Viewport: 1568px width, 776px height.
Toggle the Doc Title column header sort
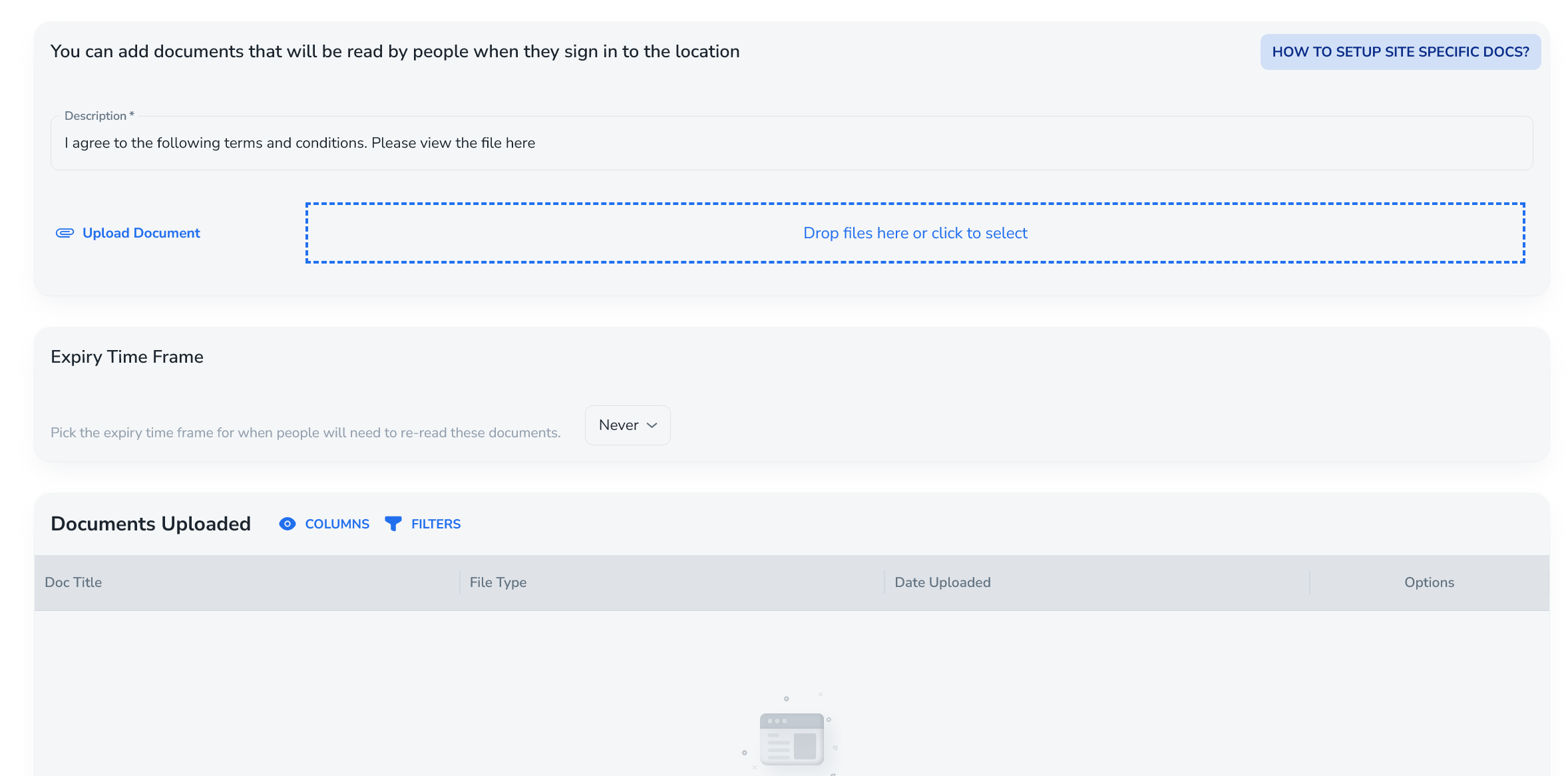(73, 582)
